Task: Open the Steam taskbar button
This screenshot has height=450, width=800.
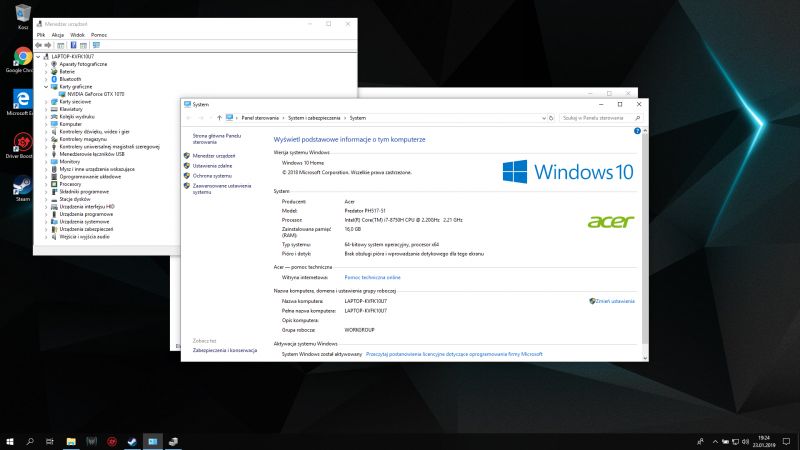Action: pos(132,441)
